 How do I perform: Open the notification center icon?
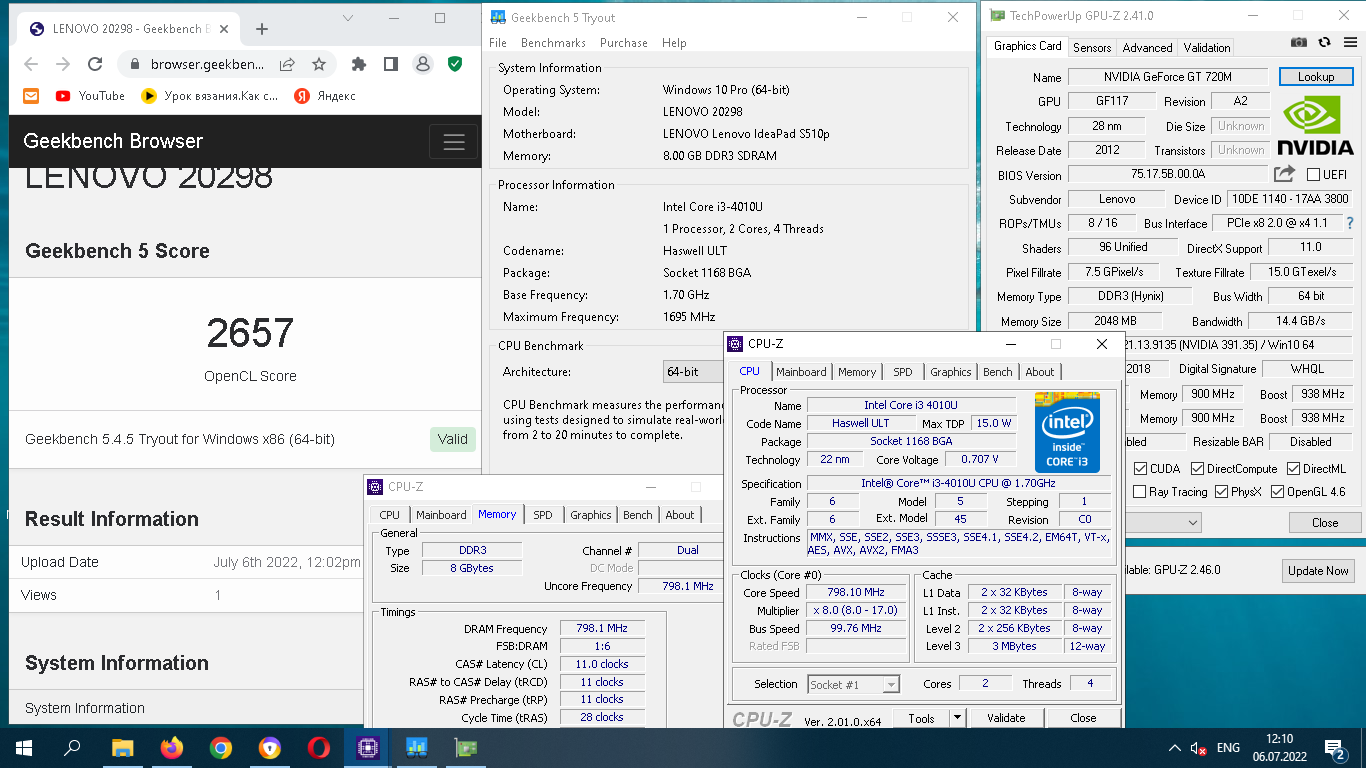pos(1334,747)
